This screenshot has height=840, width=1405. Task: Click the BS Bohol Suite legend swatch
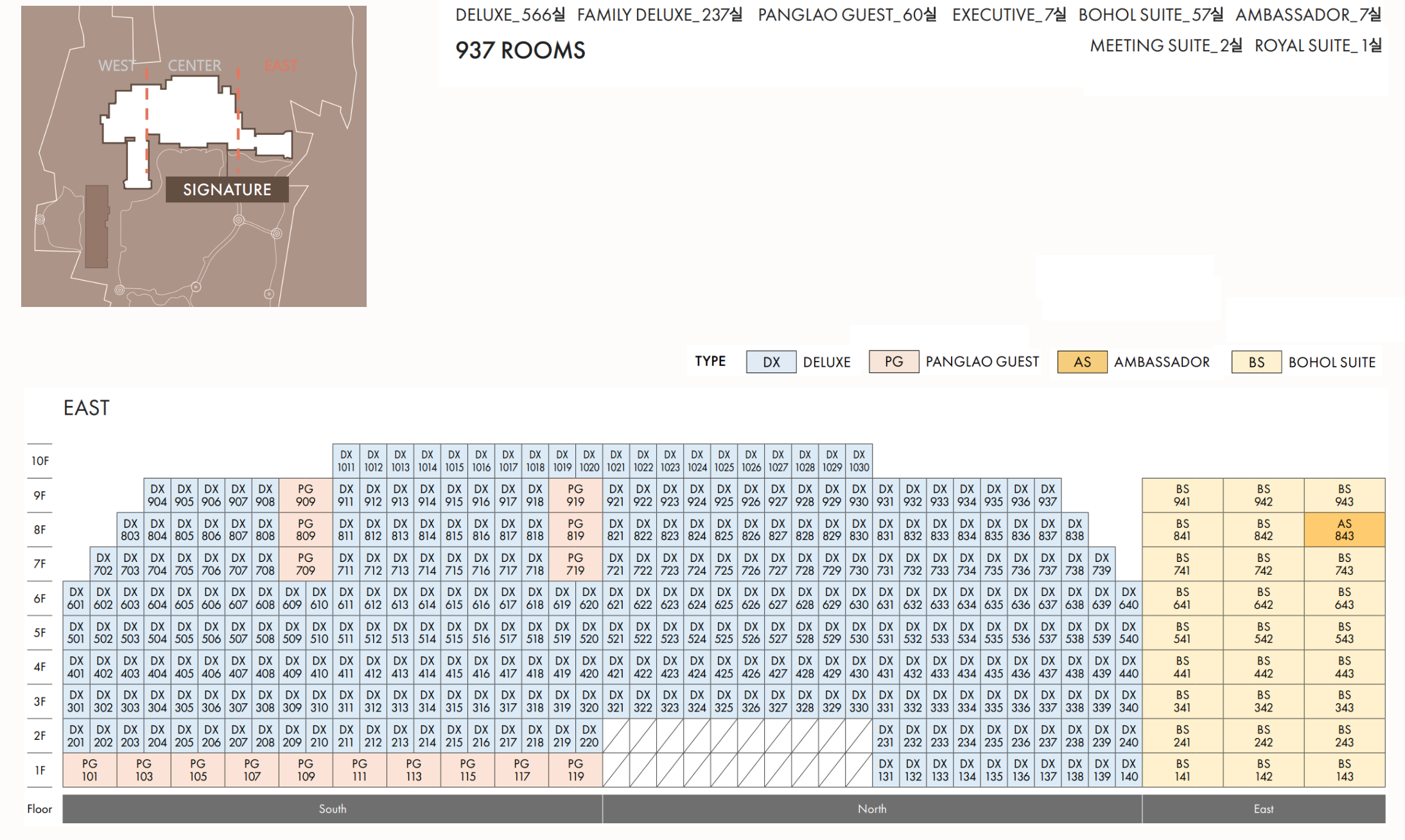(x=1256, y=362)
